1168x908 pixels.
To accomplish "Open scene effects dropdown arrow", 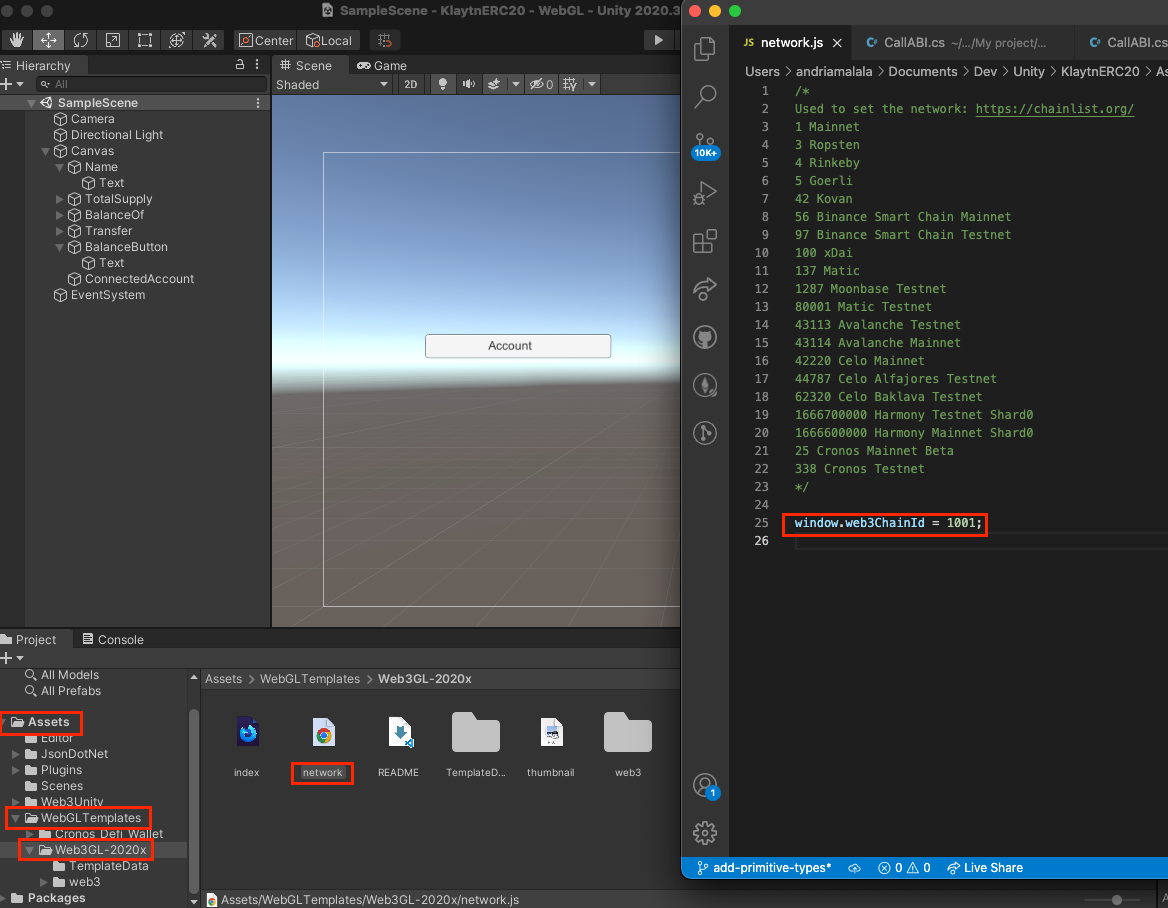I will (x=515, y=84).
